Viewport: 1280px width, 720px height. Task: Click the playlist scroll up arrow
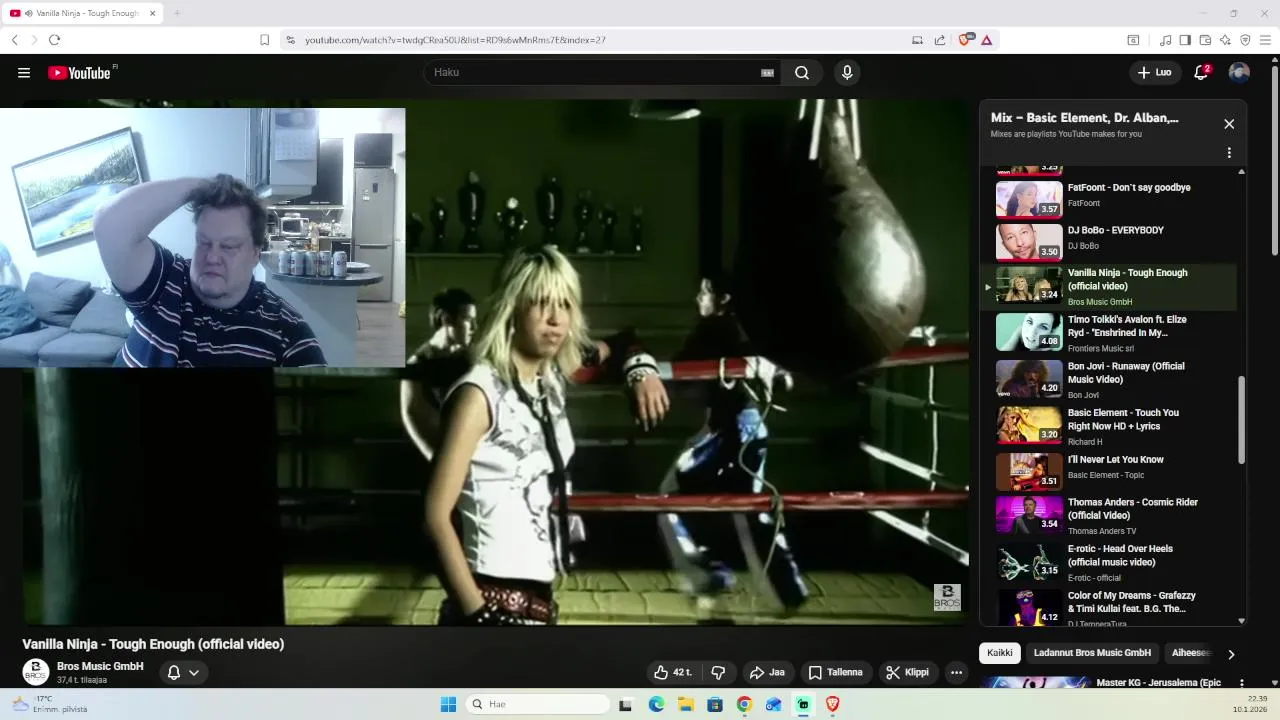pyautogui.click(x=1242, y=172)
